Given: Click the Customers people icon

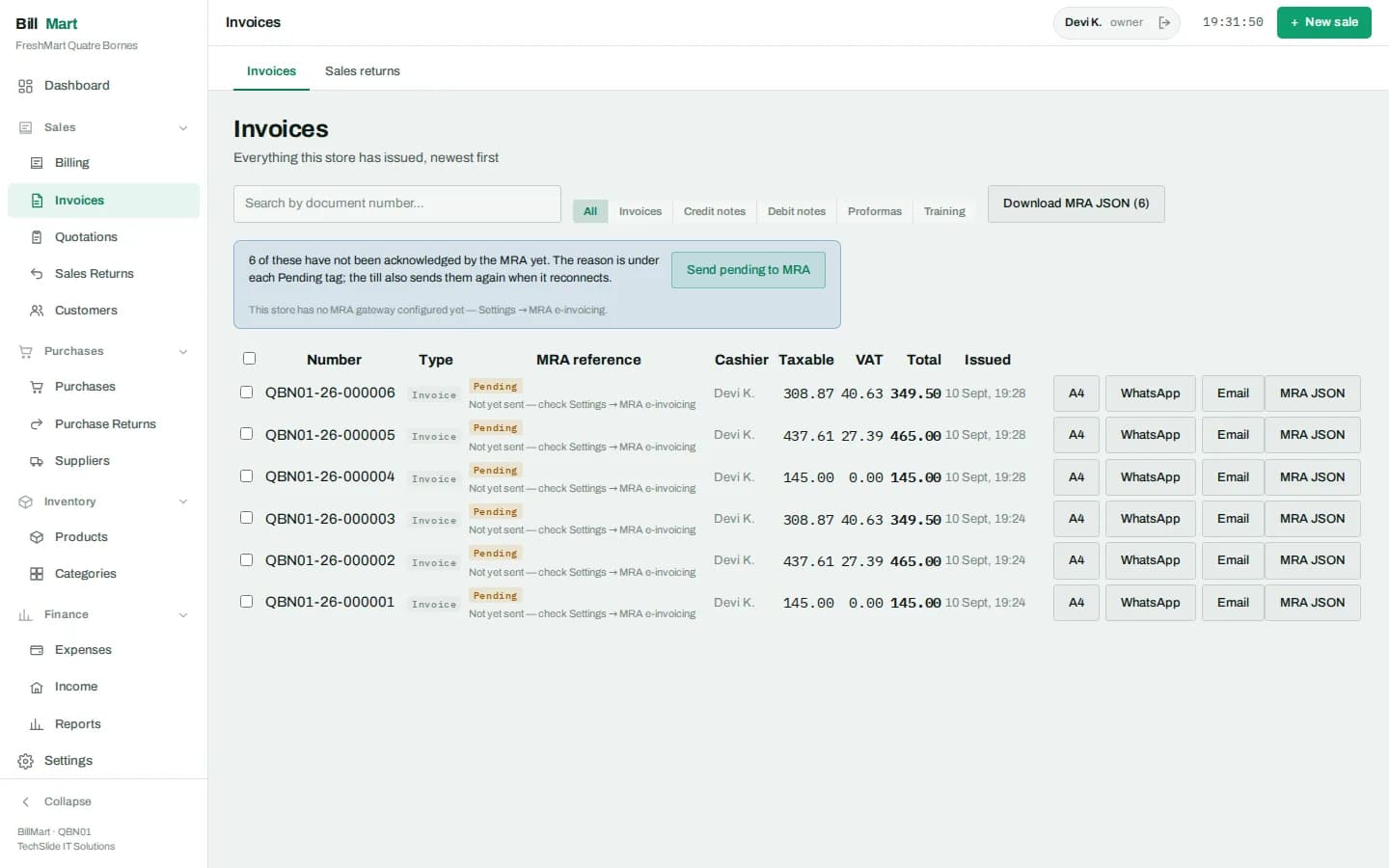Looking at the screenshot, I should pos(37,311).
